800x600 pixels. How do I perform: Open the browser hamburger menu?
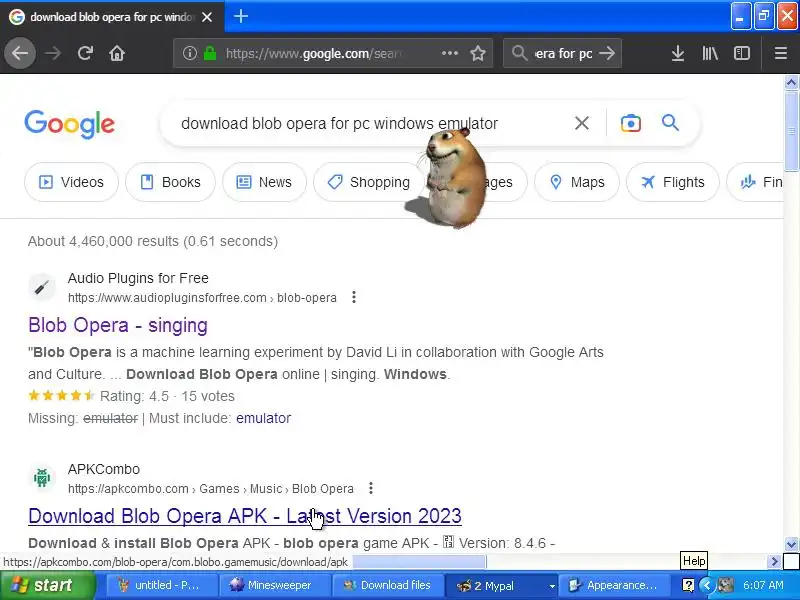tap(781, 53)
